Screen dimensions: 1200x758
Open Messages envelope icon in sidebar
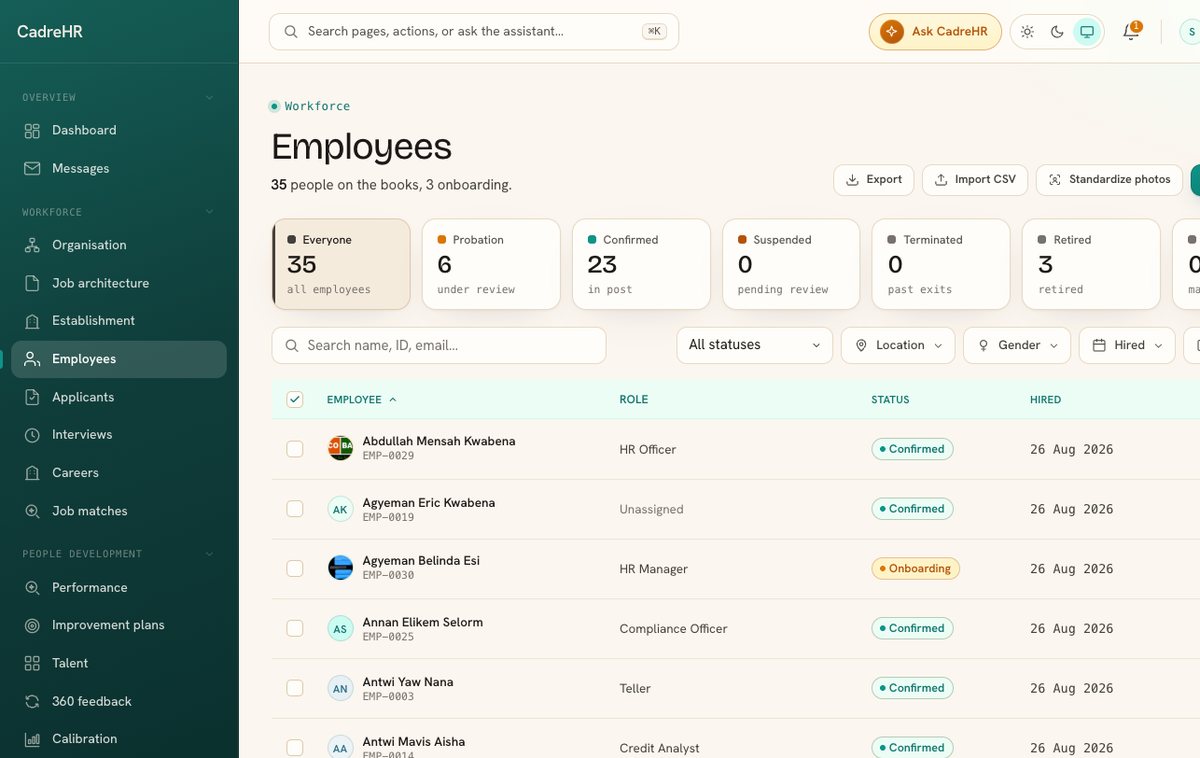coord(32,168)
